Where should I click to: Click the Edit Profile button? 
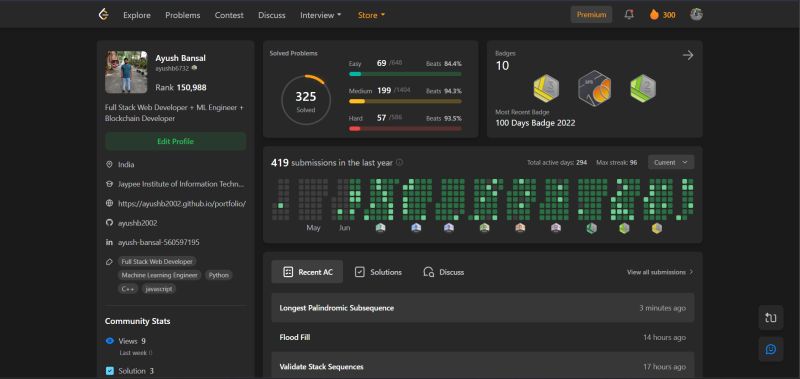pos(176,141)
